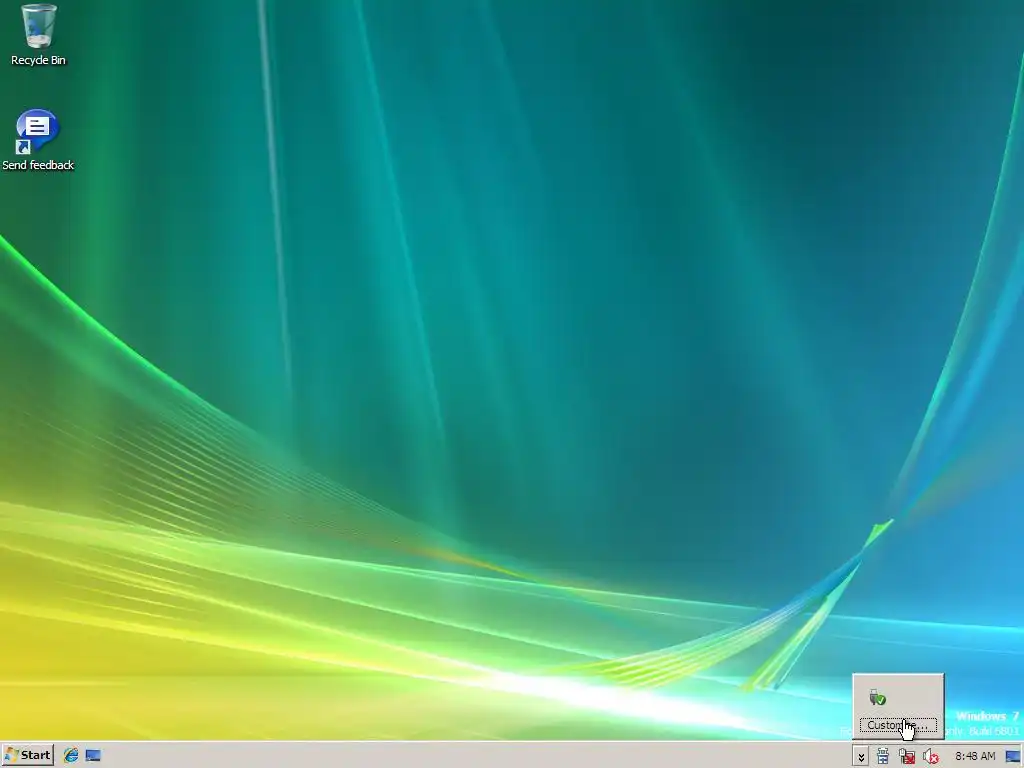Viewport: 1024px width, 768px height.
Task: Open the Start menu
Action: tap(27, 755)
